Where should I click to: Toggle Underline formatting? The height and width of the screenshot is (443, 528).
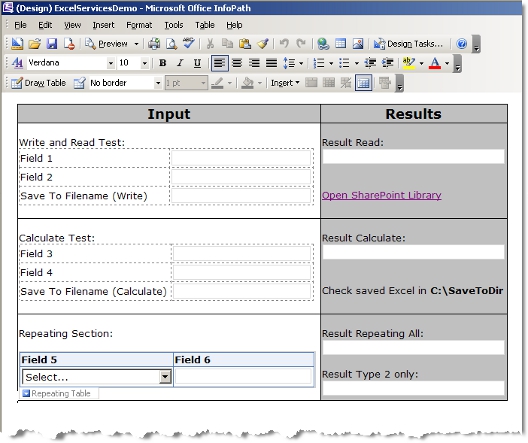(197, 63)
